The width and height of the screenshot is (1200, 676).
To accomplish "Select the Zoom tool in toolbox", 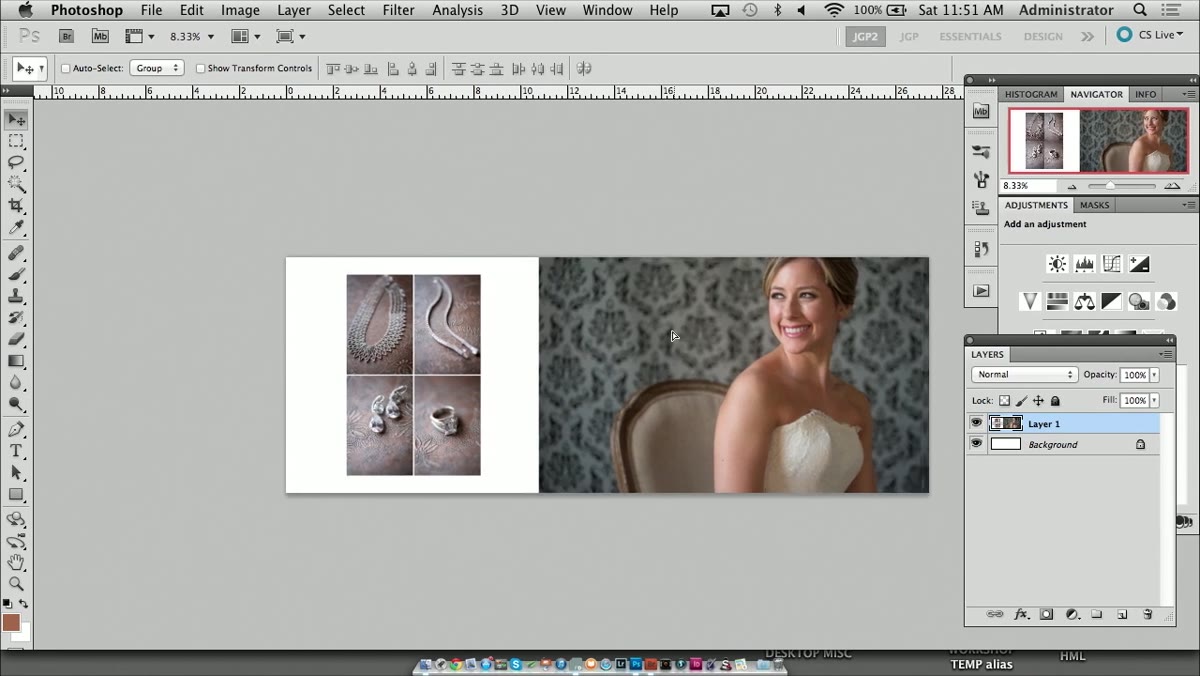I will coord(16,583).
